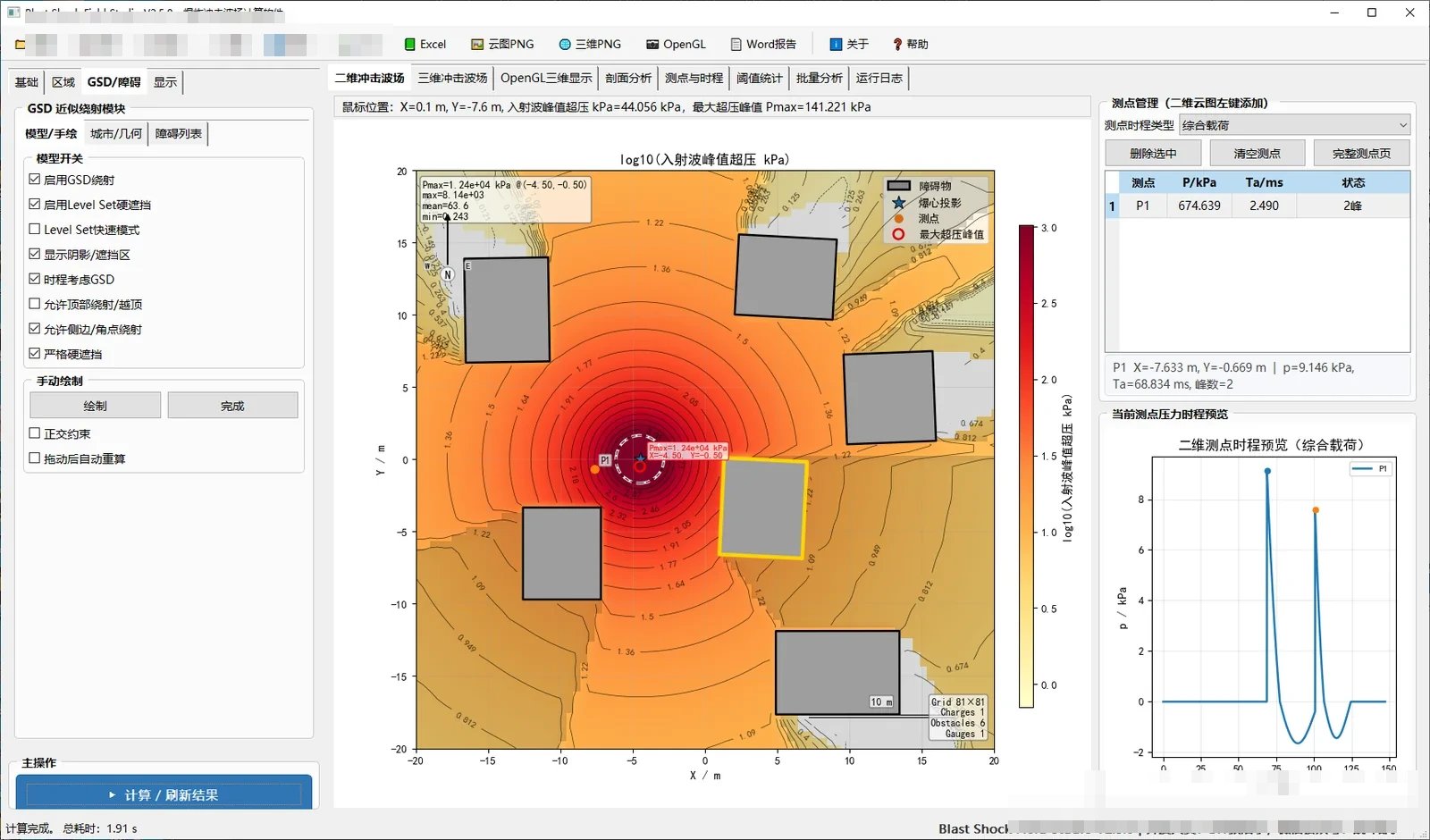Click the folder icon at the toolbar start
Viewport: 1430px width, 840px height.
pos(20,44)
